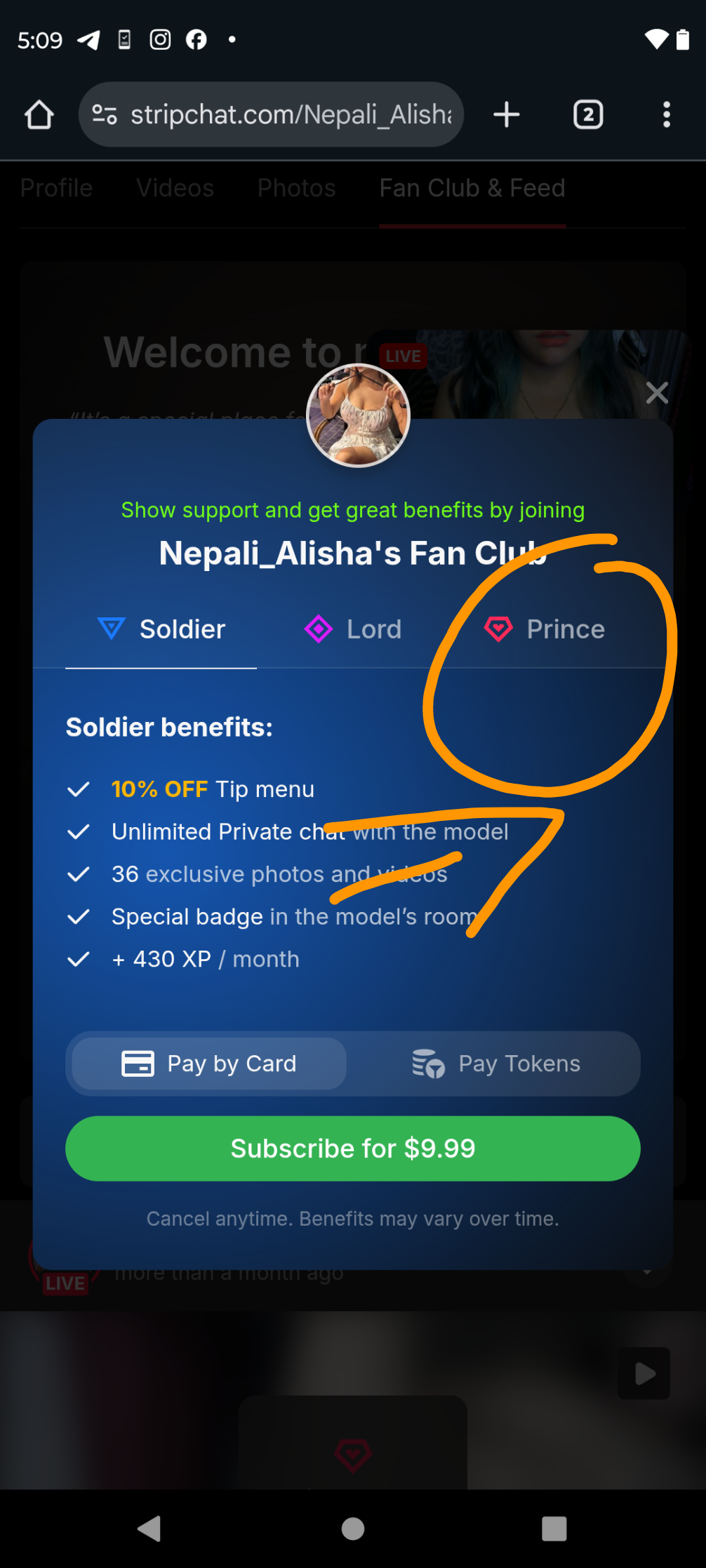Choose Pay by Card option
This screenshot has height=1568, width=706.
(209, 1064)
